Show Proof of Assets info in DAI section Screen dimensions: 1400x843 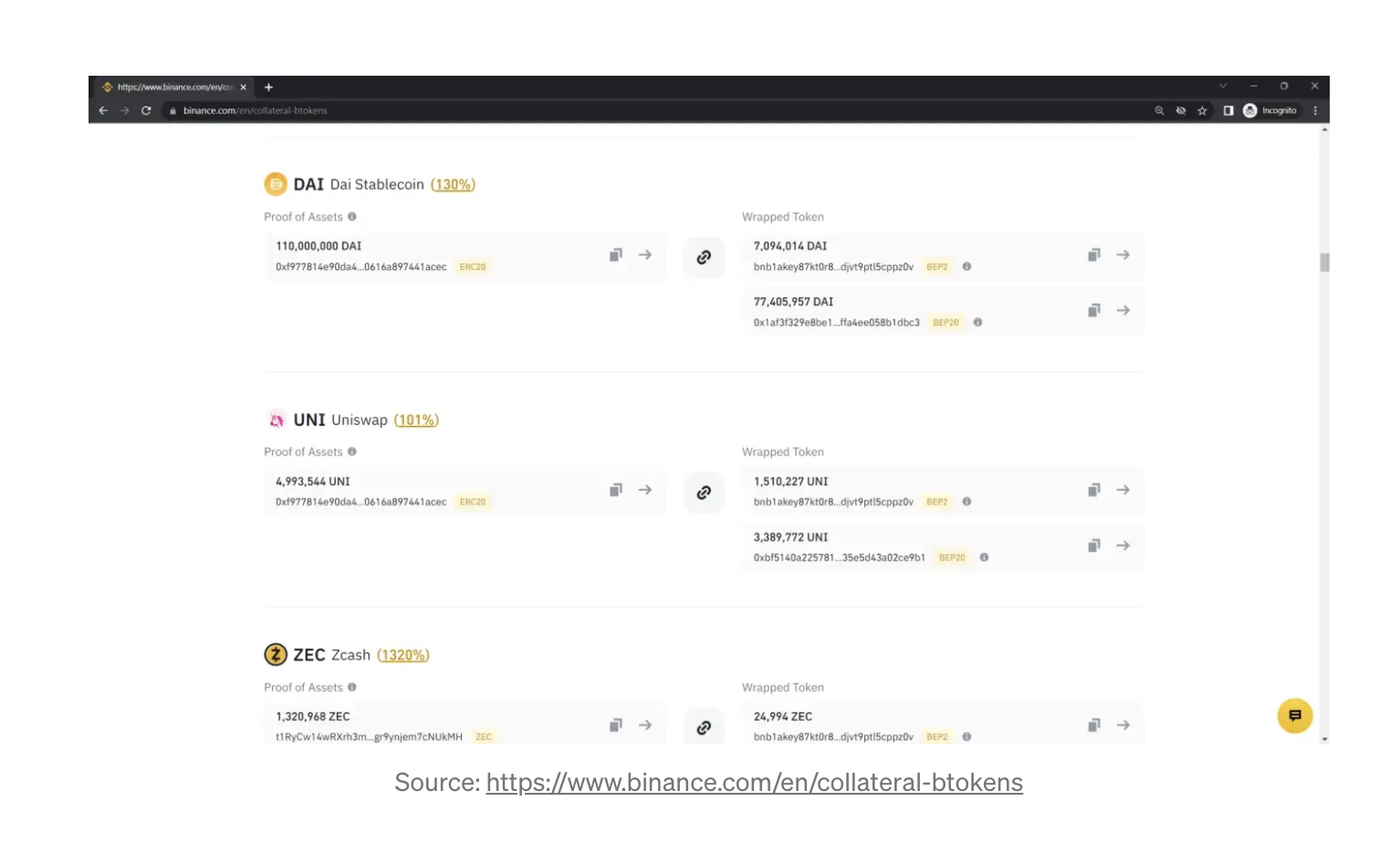352,217
